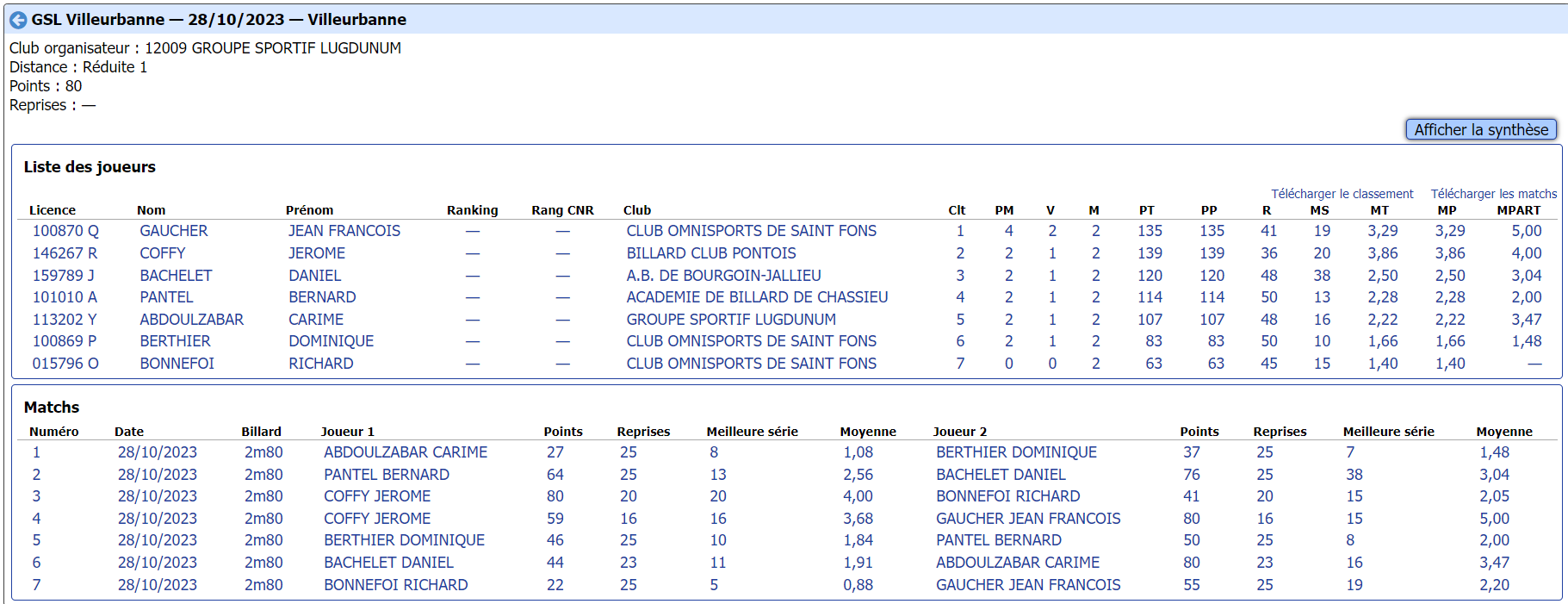Click PT value 139 in COFFY row
Image resolution: width=1568 pixels, height=604 pixels.
click(x=1150, y=253)
